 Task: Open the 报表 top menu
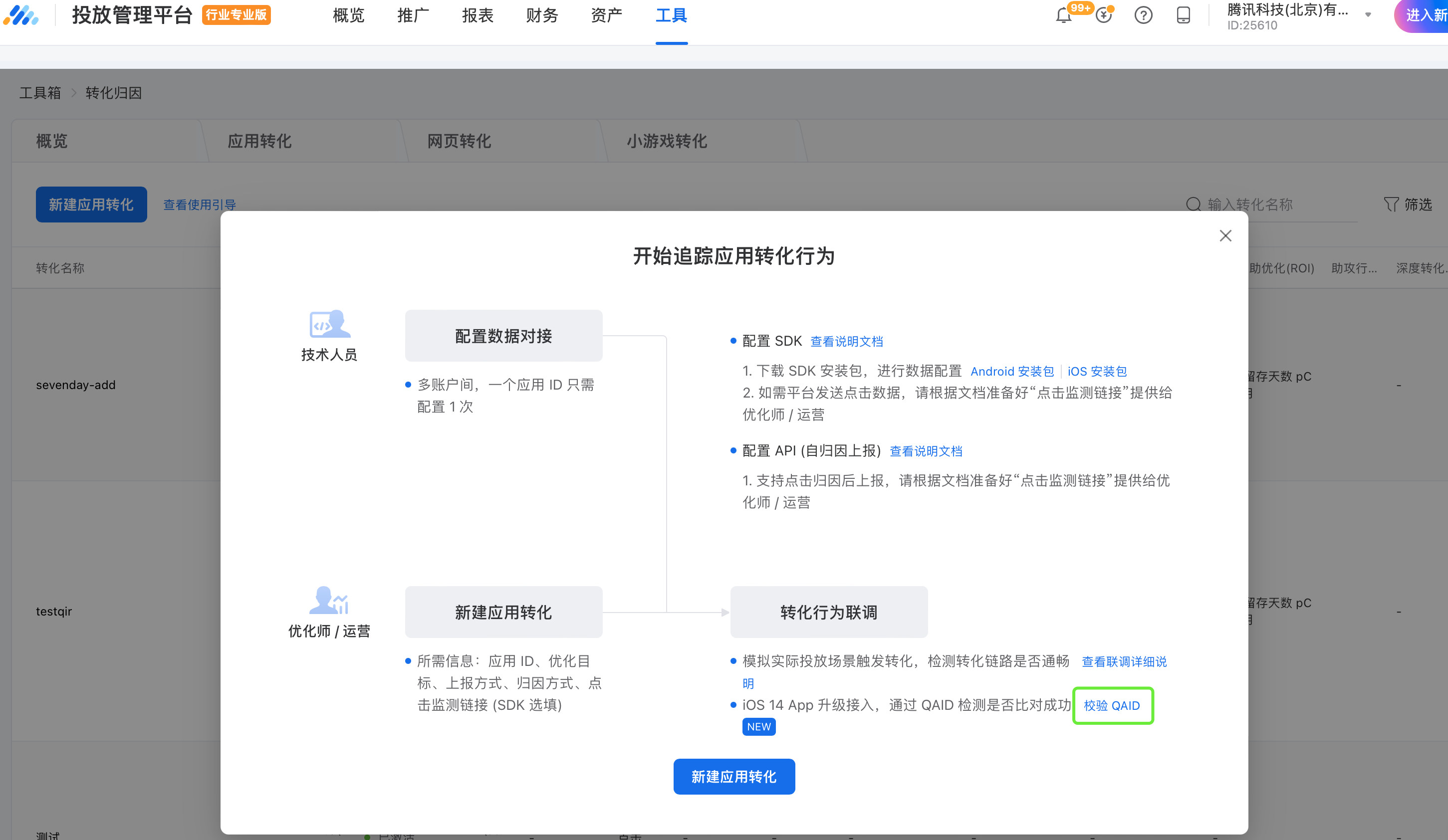(x=478, y=15)
